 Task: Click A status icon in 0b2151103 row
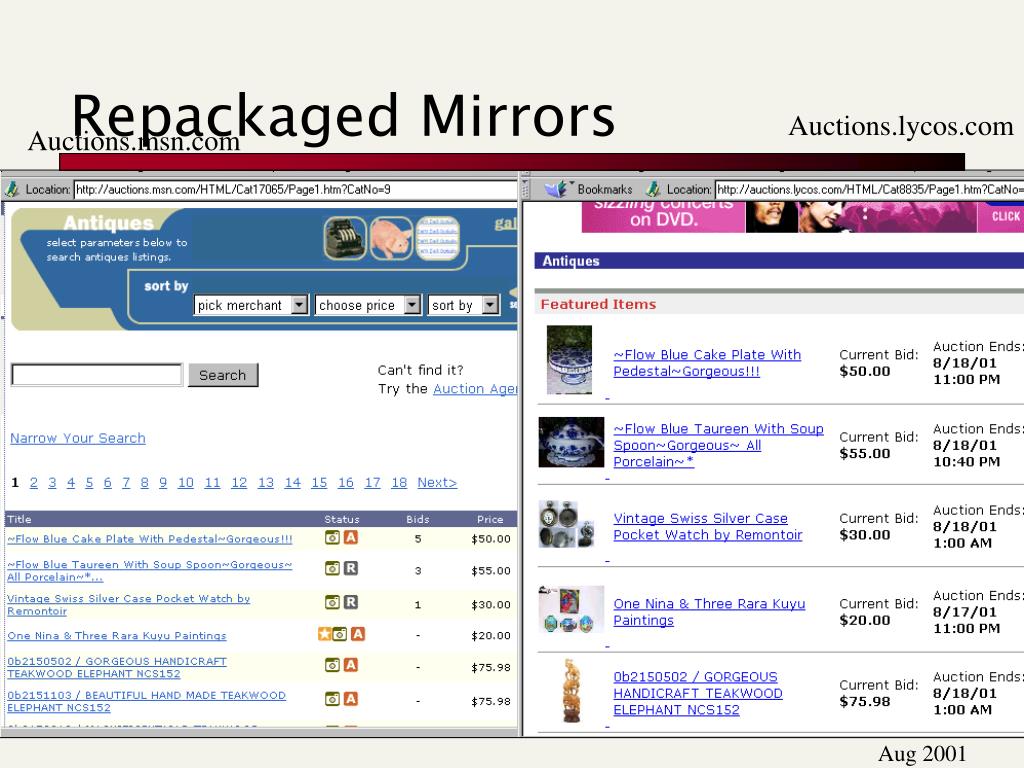[351, 699]
